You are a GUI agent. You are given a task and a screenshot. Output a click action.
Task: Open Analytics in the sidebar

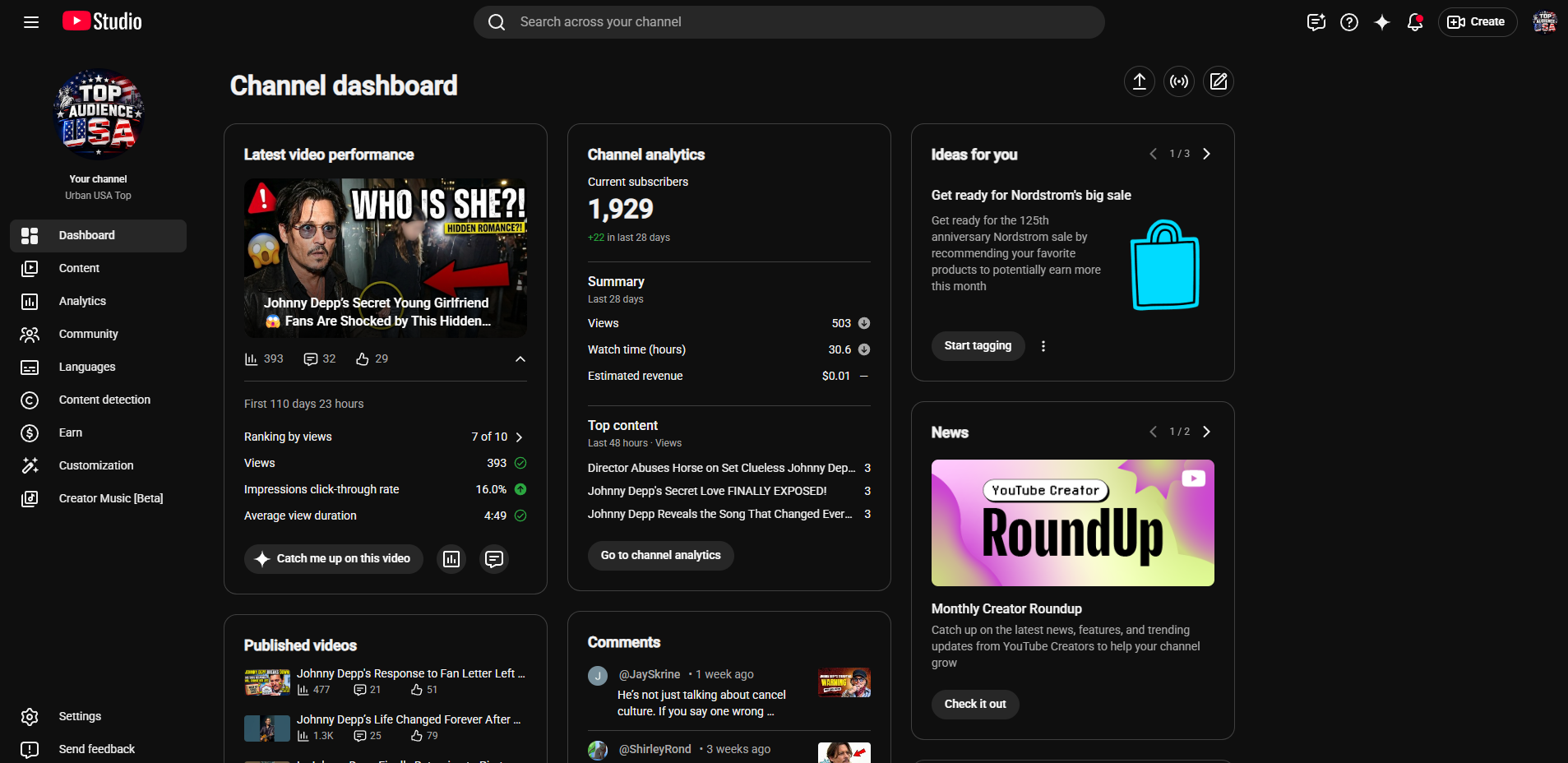click(98, 301)
